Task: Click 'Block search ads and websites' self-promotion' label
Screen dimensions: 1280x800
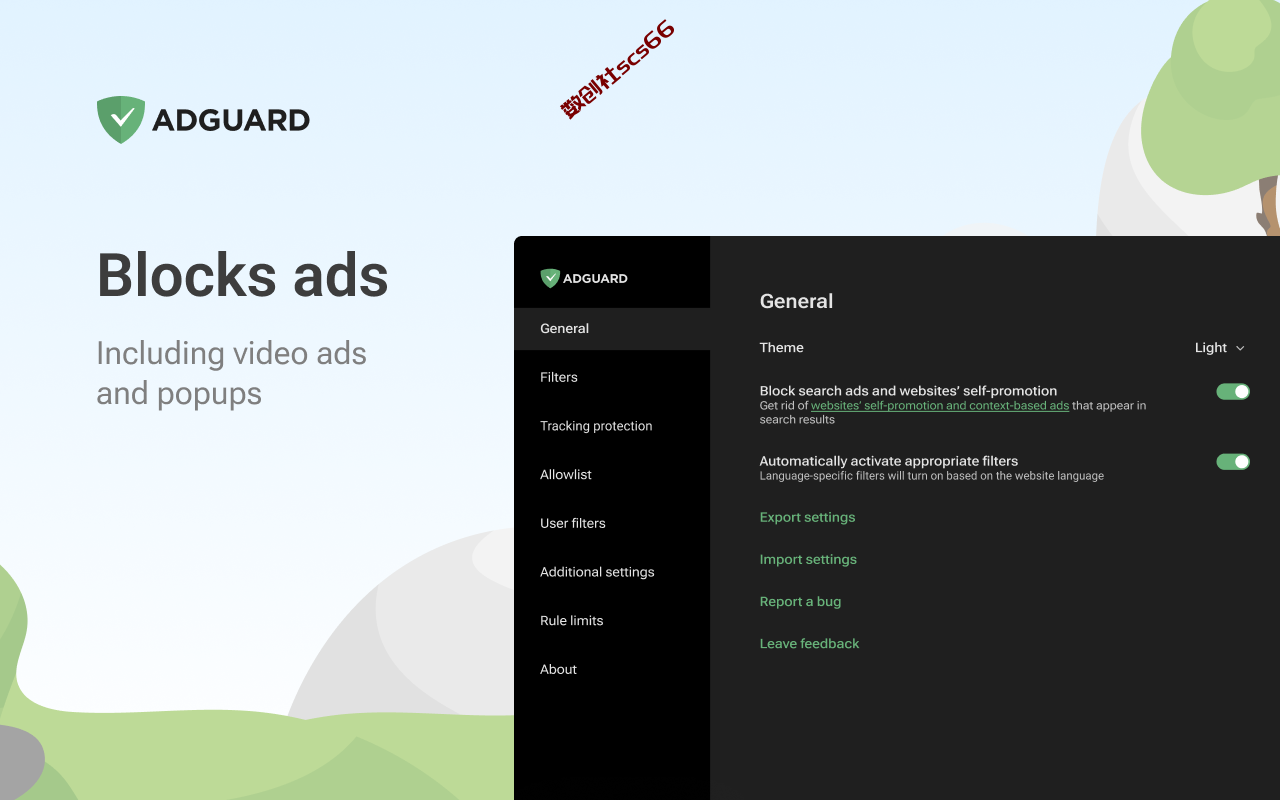Action: coord(908,391)
